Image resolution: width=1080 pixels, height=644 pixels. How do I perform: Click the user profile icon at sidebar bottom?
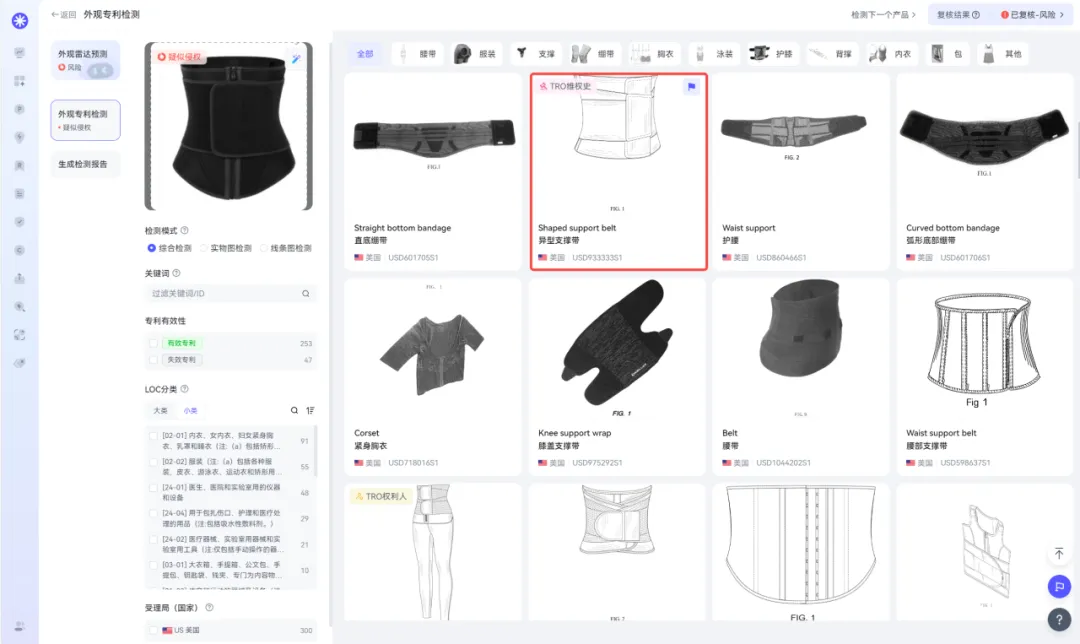point(19,626)
